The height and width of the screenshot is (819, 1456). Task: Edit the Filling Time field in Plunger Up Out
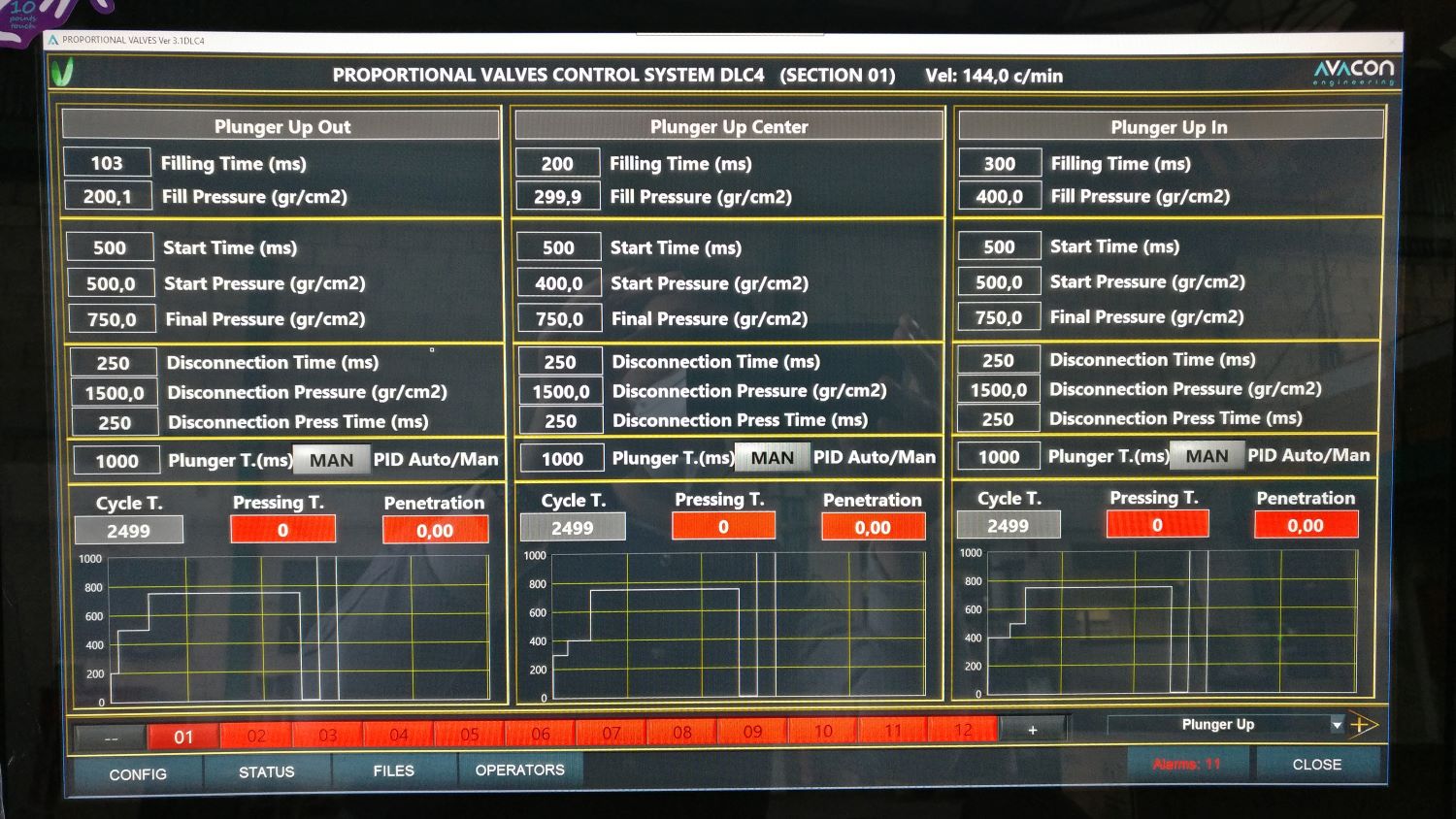(x=107, y=162)
